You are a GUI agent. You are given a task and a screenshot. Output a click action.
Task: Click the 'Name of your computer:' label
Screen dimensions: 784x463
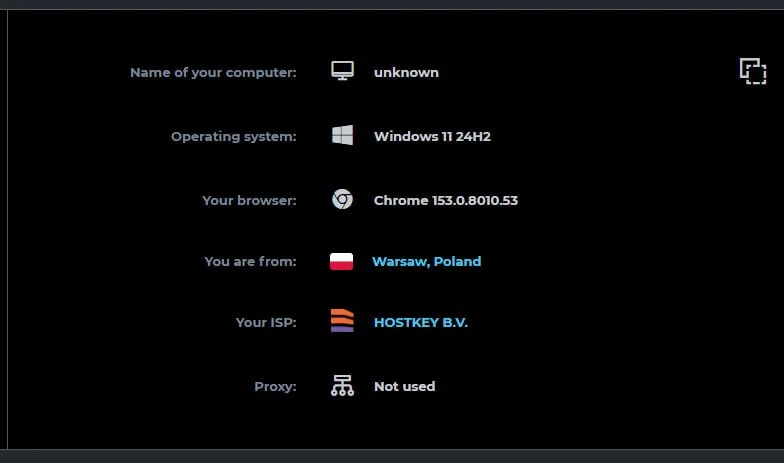[x=214, y=72]
